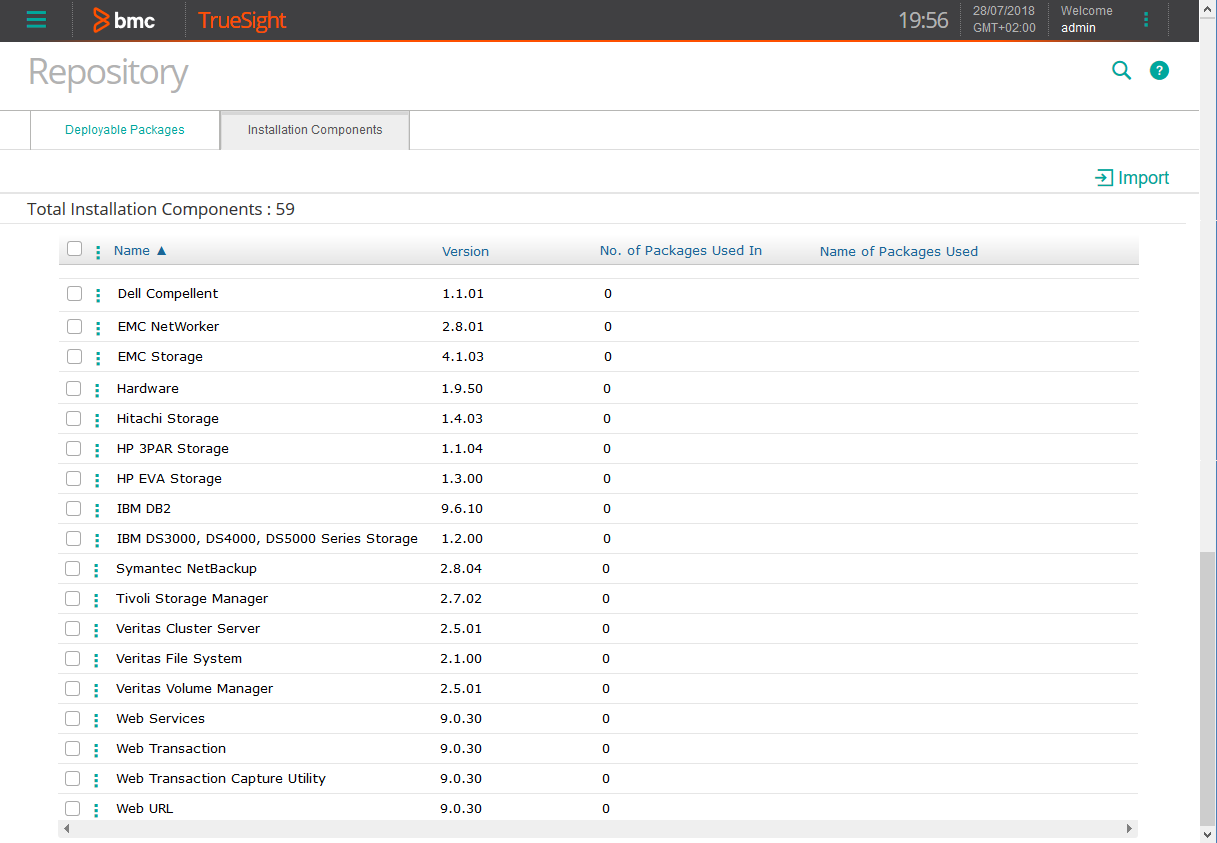The width and height of the screenshot is (1217, 843).
Task: Switch to Deployable Packages tab
Action: click(125, 130)
